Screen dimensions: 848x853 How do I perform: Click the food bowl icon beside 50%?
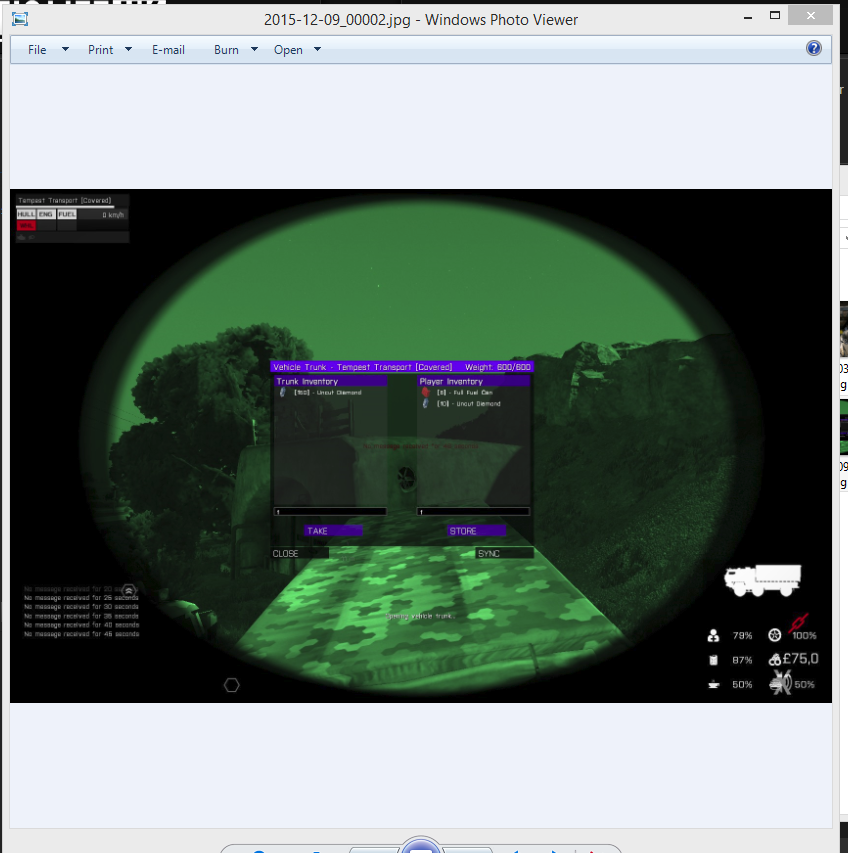click(x=714, y=684)
